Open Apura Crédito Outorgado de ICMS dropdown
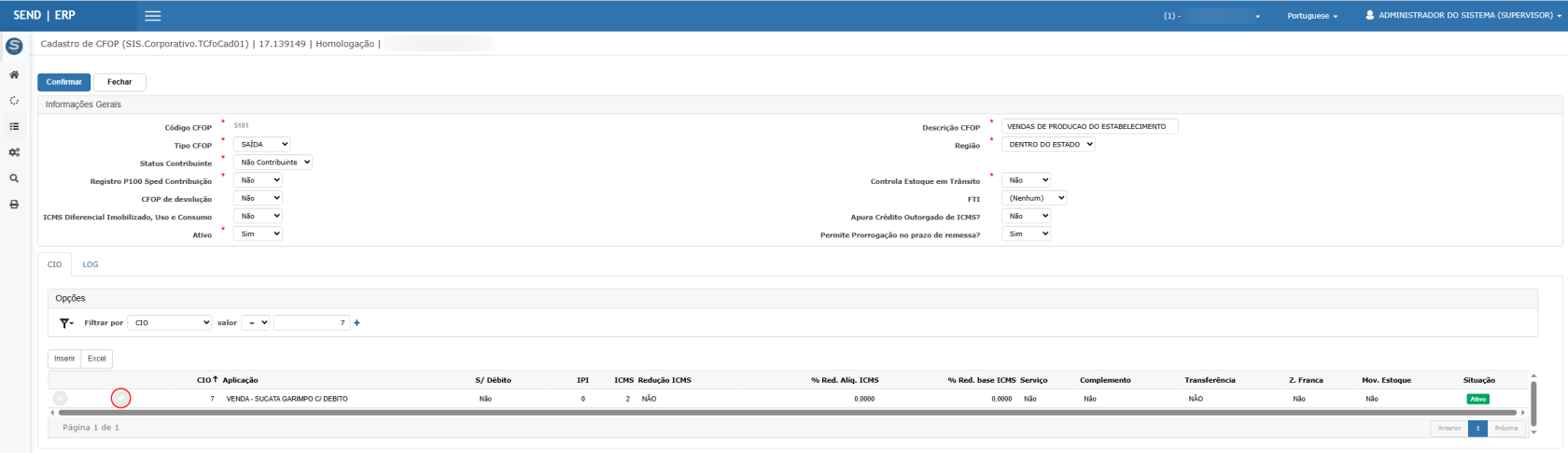This screenshot has width=1568, height=453. coord(1026,216)
